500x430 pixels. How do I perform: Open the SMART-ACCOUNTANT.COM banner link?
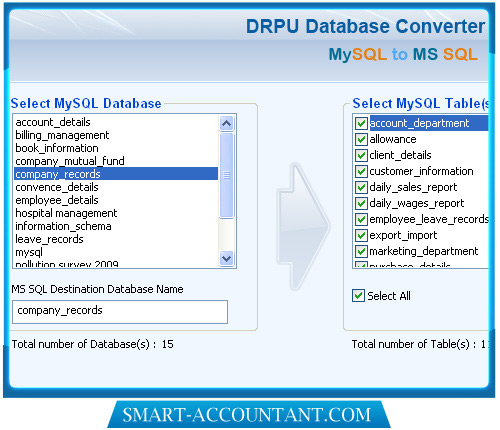point(249,415)
